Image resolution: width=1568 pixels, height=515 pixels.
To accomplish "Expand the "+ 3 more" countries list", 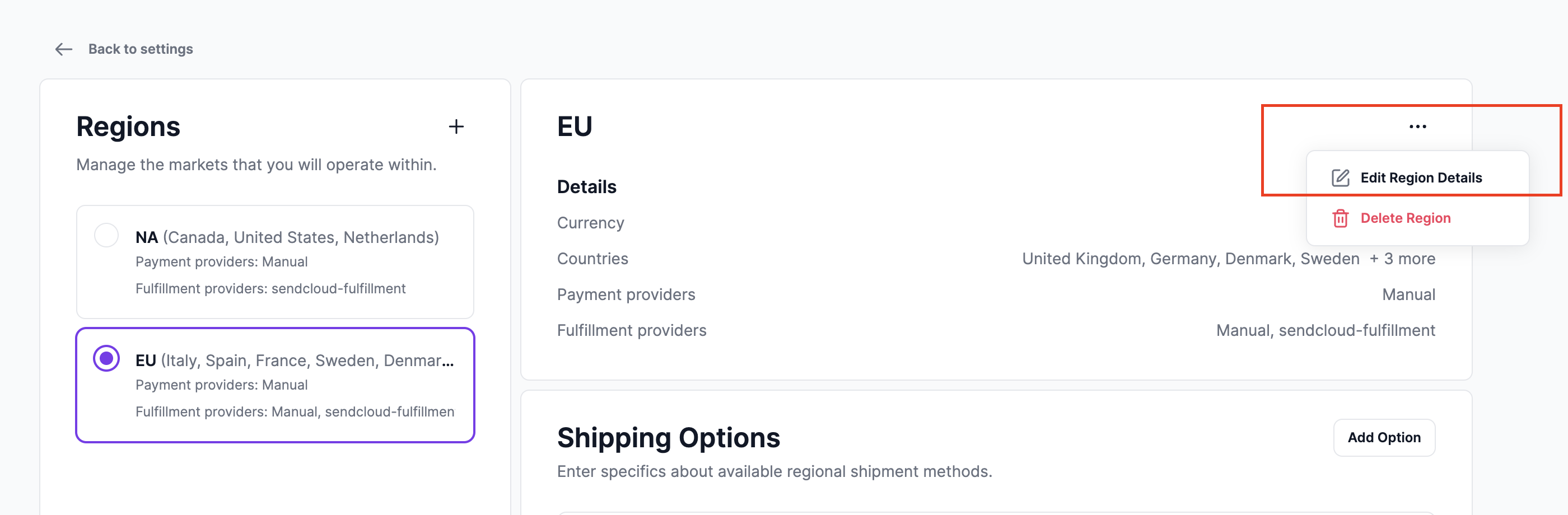I will click(1402, 259).
